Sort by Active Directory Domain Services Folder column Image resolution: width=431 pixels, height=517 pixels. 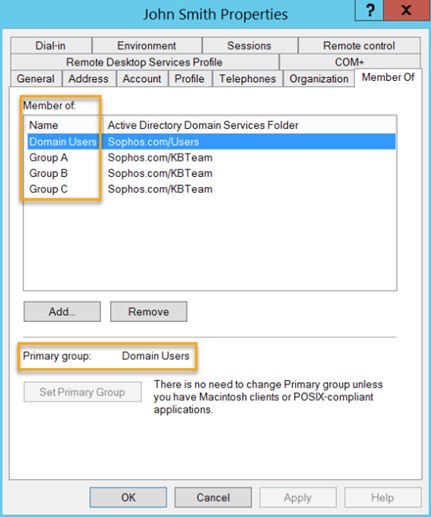(249, 125)
